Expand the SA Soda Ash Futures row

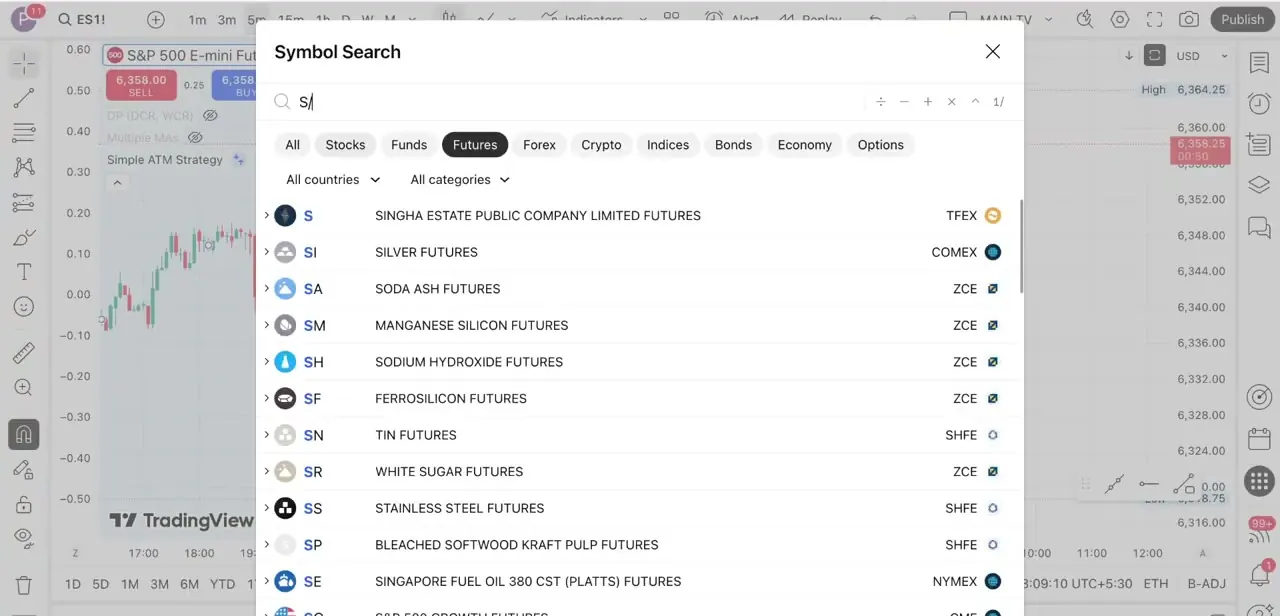266,288
